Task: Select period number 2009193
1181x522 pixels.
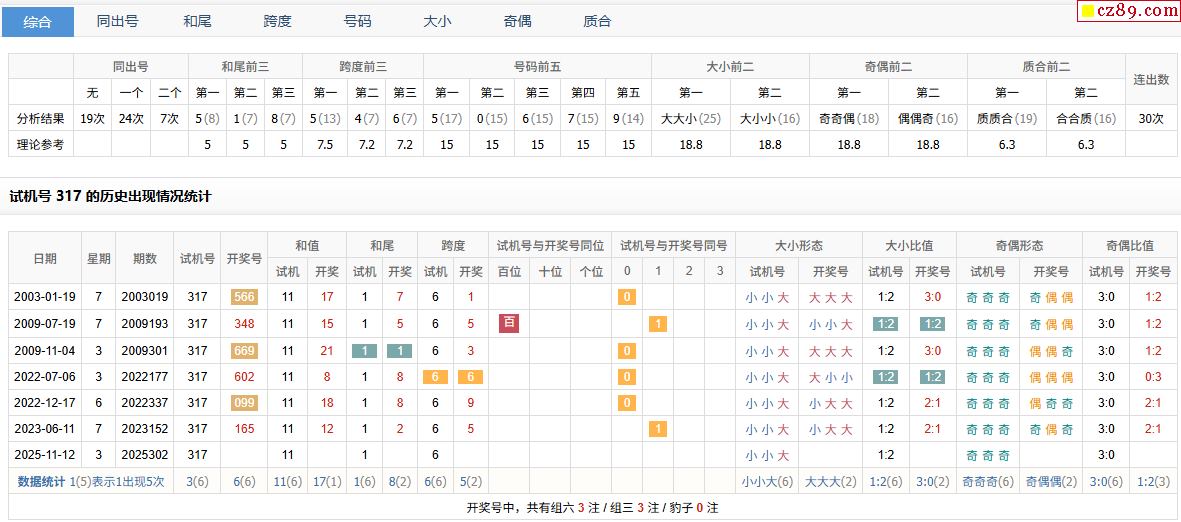Action: (145, 324)
